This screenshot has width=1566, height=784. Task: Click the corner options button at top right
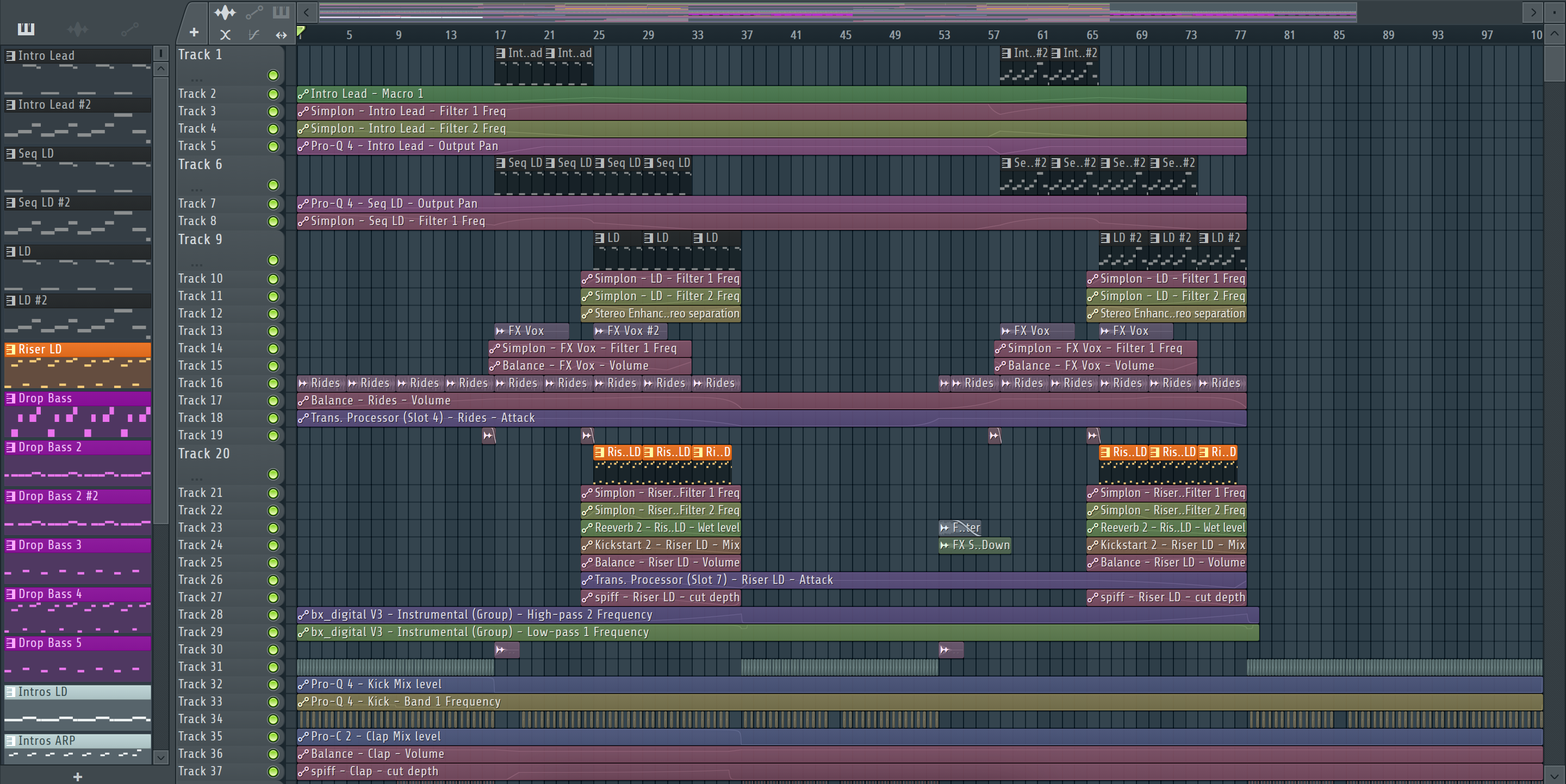tap(1555, 11)
